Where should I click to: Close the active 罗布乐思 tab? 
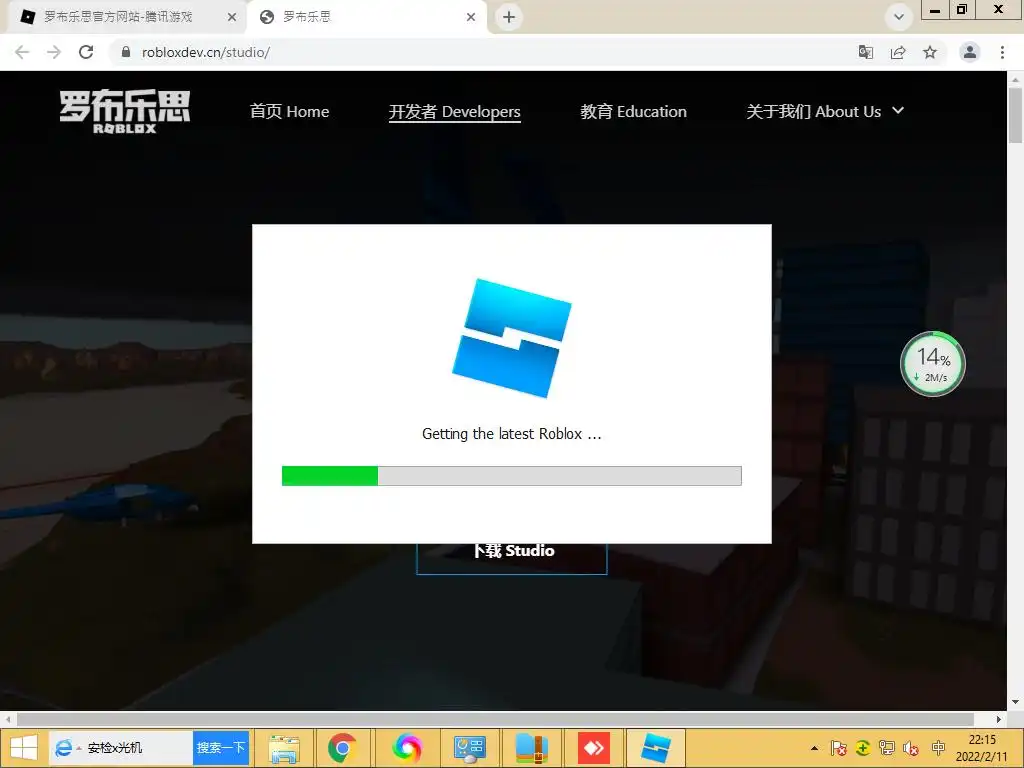point(471,17)
